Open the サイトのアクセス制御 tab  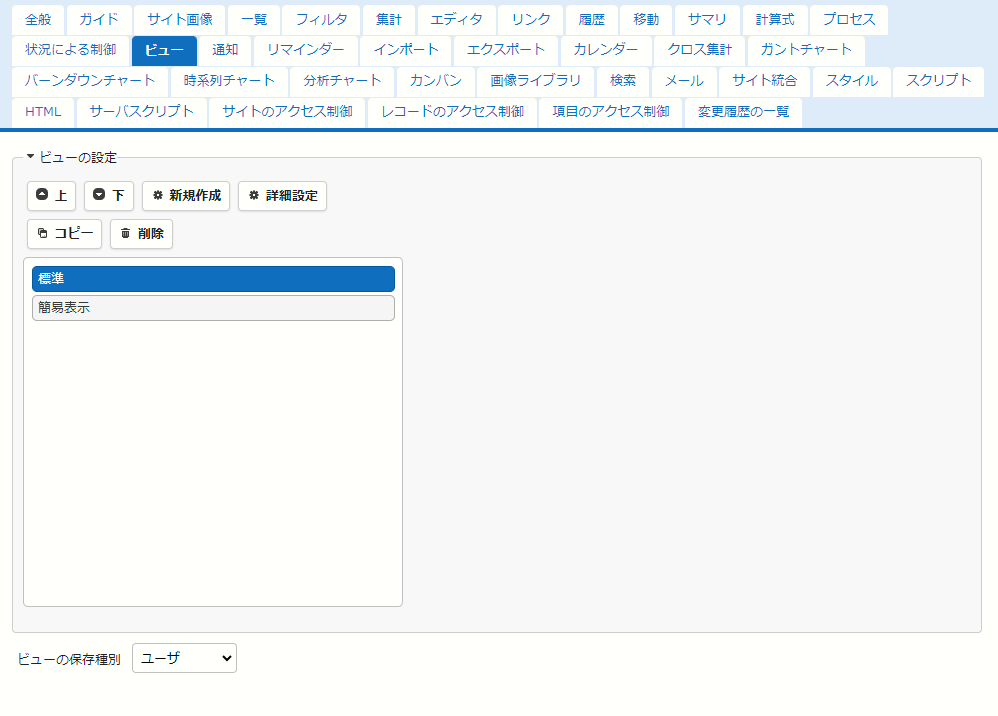(287, 112)
